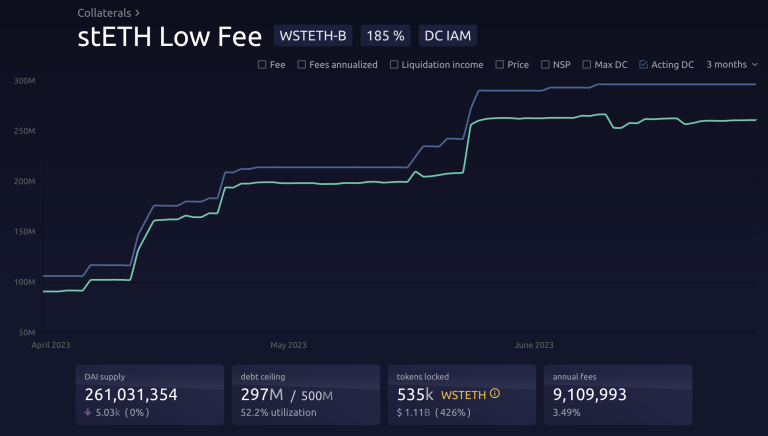Open the 3 months range dropdown

[x=732, y=65]
